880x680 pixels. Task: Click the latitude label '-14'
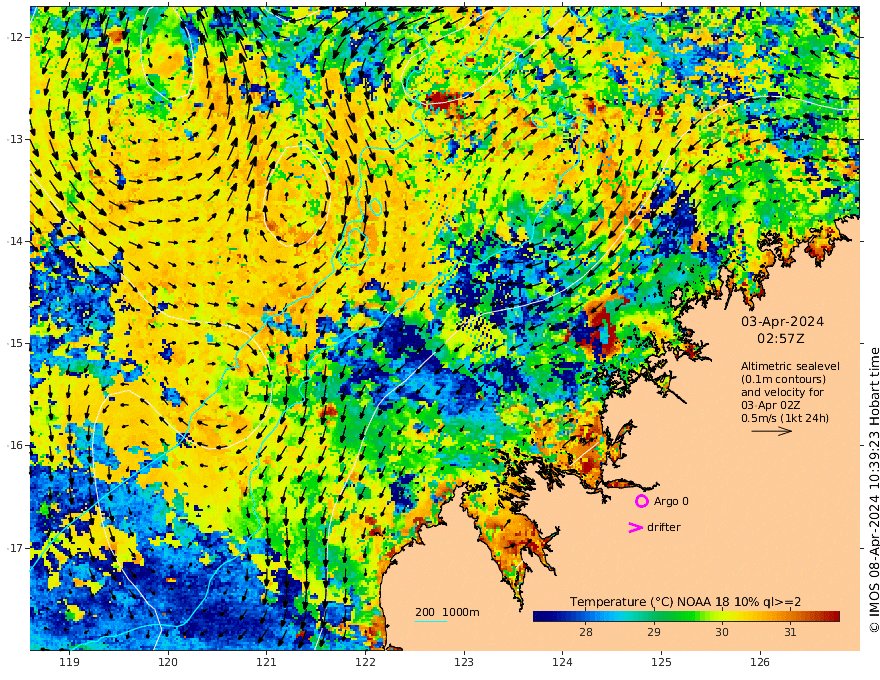15,241
